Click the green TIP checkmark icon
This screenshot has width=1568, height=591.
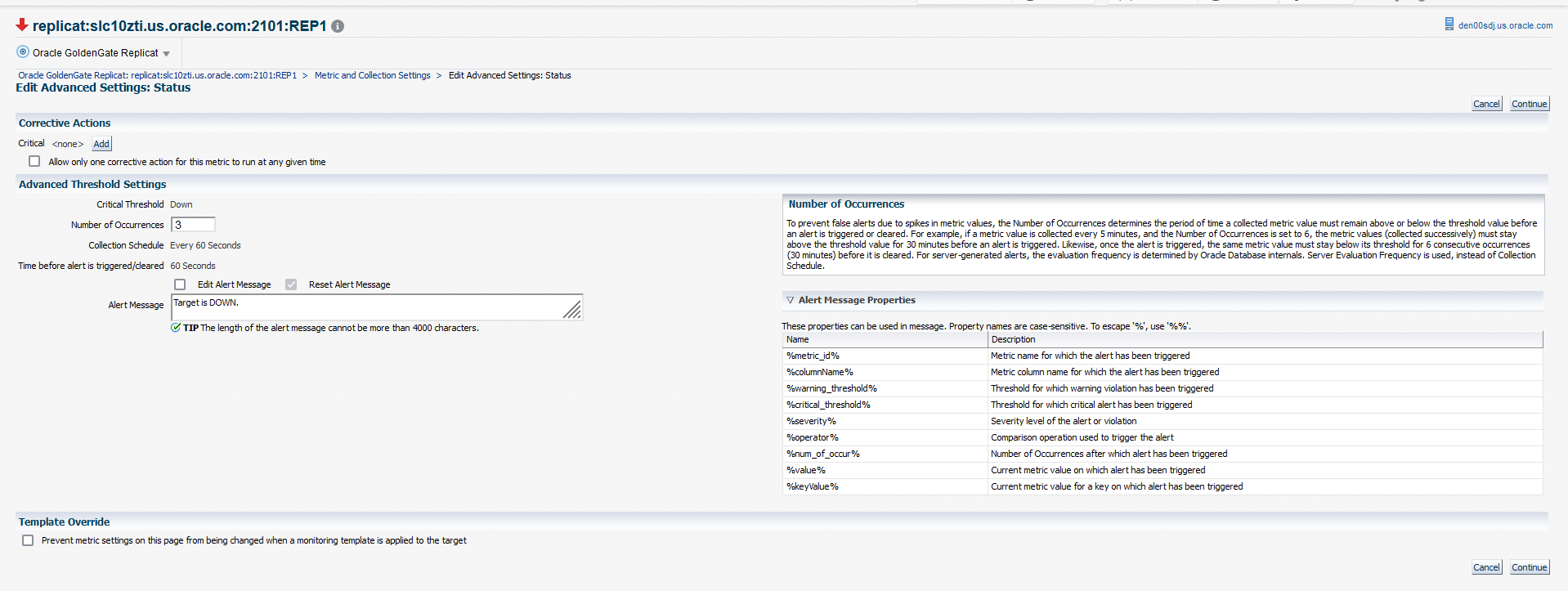click(x=176, y=328)
